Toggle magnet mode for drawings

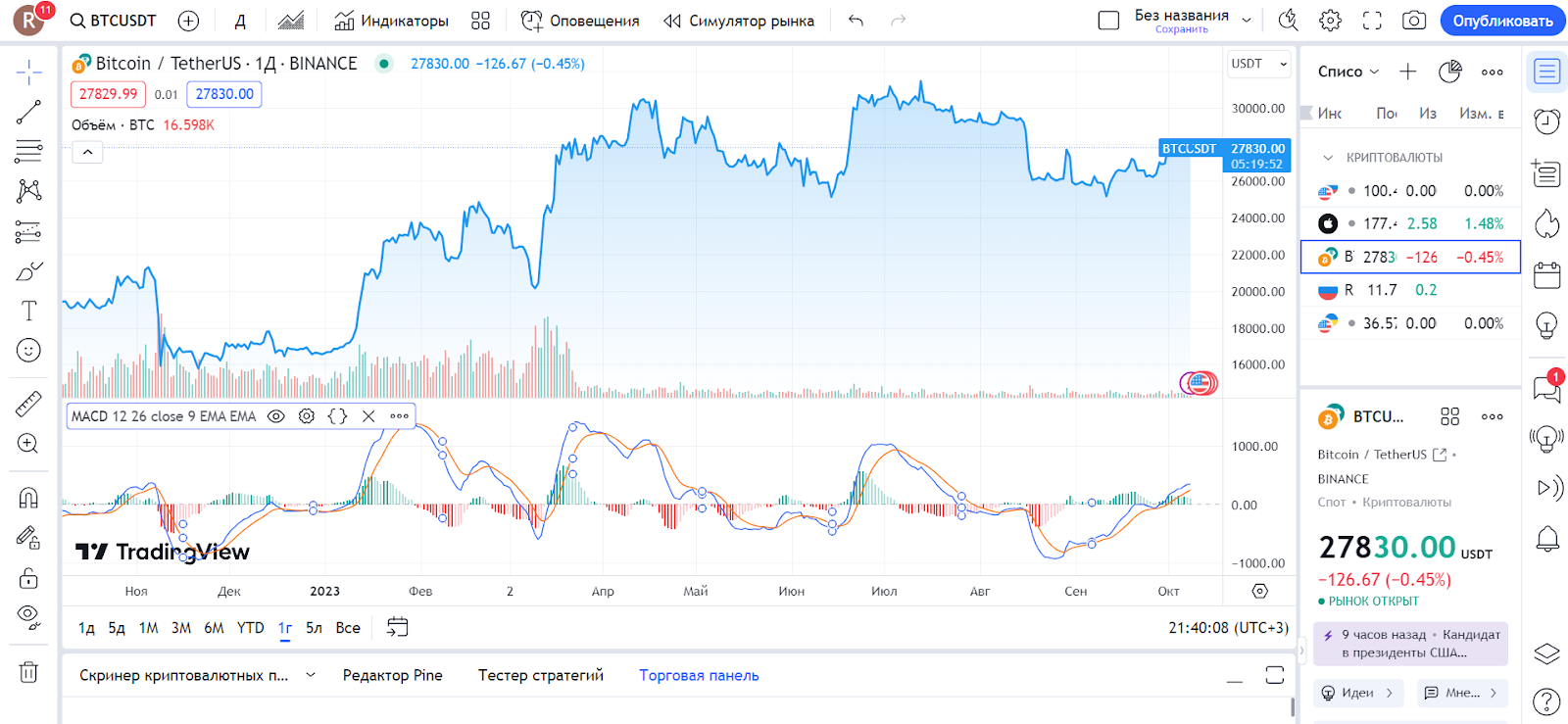[28, 498]
